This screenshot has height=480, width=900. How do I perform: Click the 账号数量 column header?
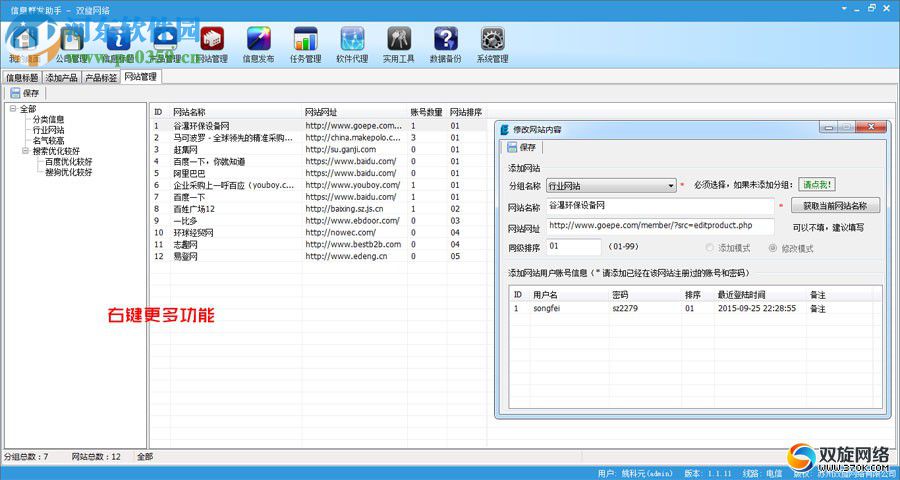(x=426, y=112)
